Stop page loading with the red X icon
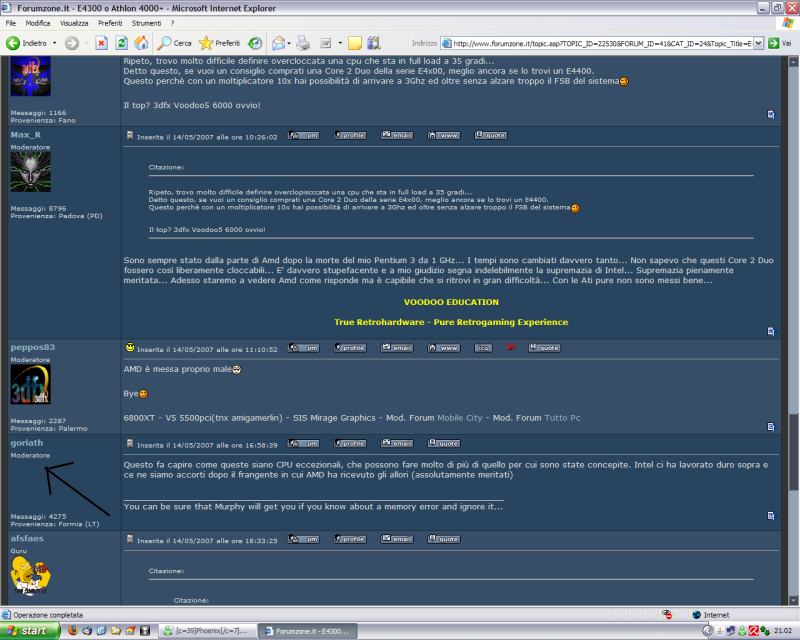800x640 pixels. tap(102, 43)
